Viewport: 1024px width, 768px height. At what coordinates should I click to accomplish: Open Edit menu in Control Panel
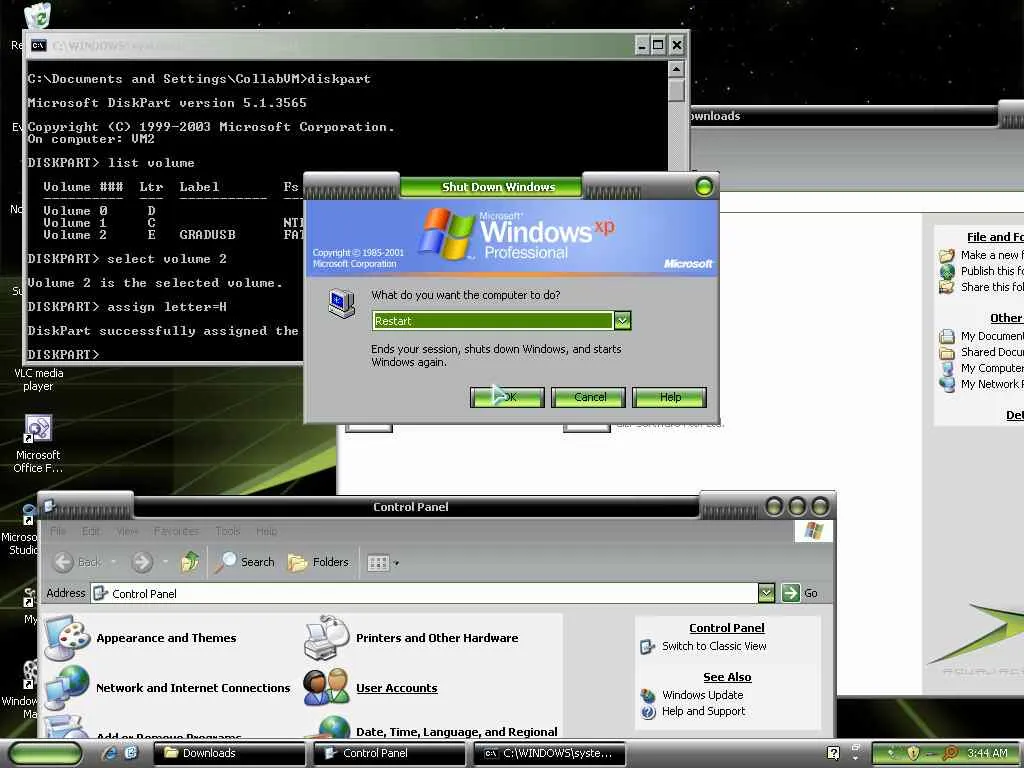click(x=91, y=531)
